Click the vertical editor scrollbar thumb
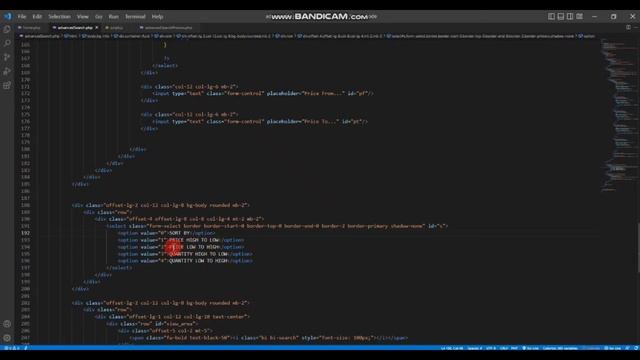This screenshot has width=640, height=360. pos(638,247)
